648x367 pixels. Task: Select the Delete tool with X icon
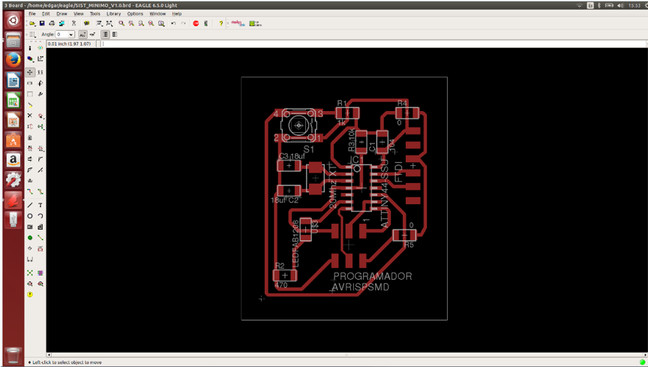coord(30,116)
